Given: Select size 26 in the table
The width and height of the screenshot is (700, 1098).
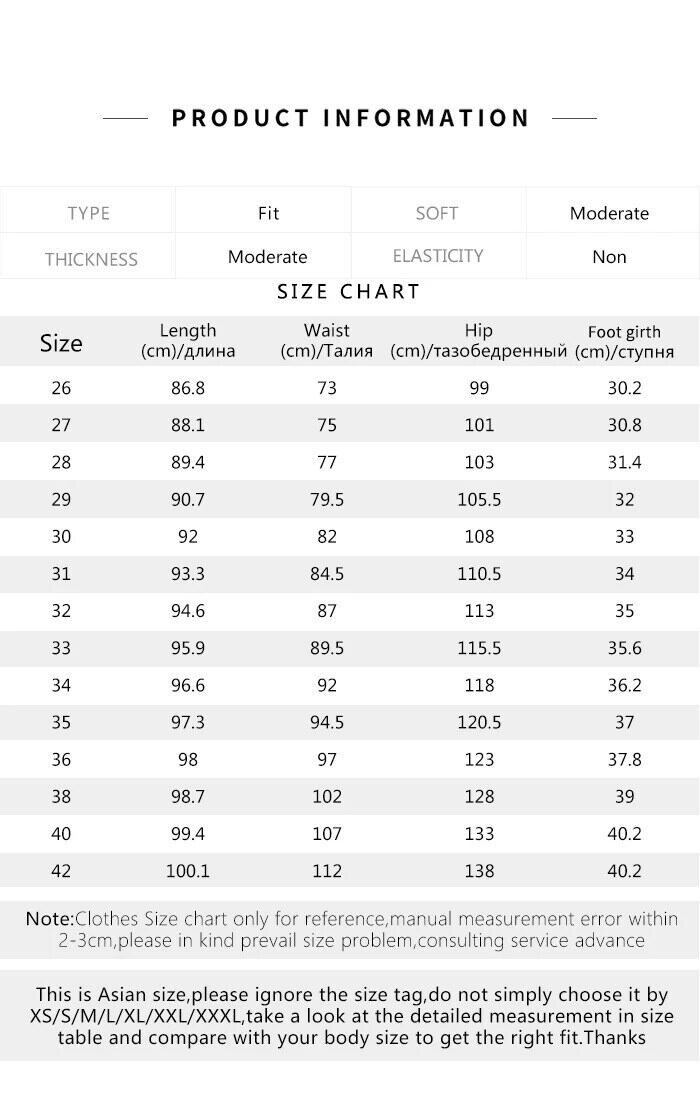Looking at the screenshot, I should [x=61, y=388].
